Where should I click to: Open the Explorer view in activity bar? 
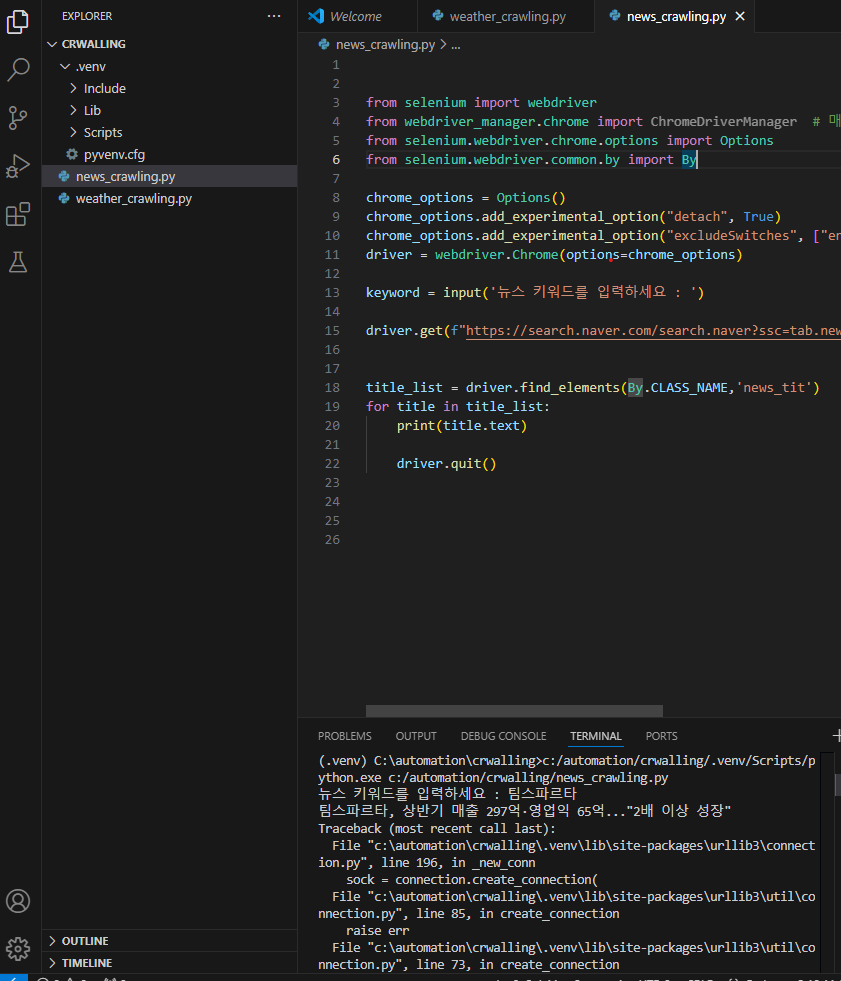point(18,22)
